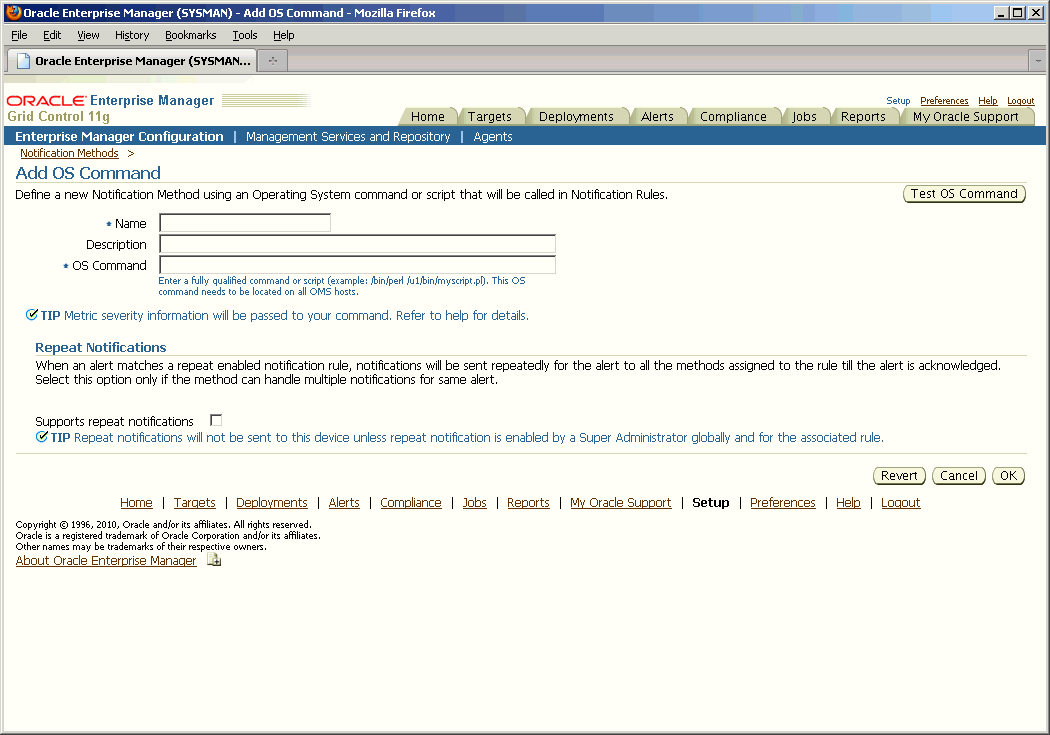
Task: Switch to the Deployments tab
Action: pyautogui.click(x=576, y=116)
